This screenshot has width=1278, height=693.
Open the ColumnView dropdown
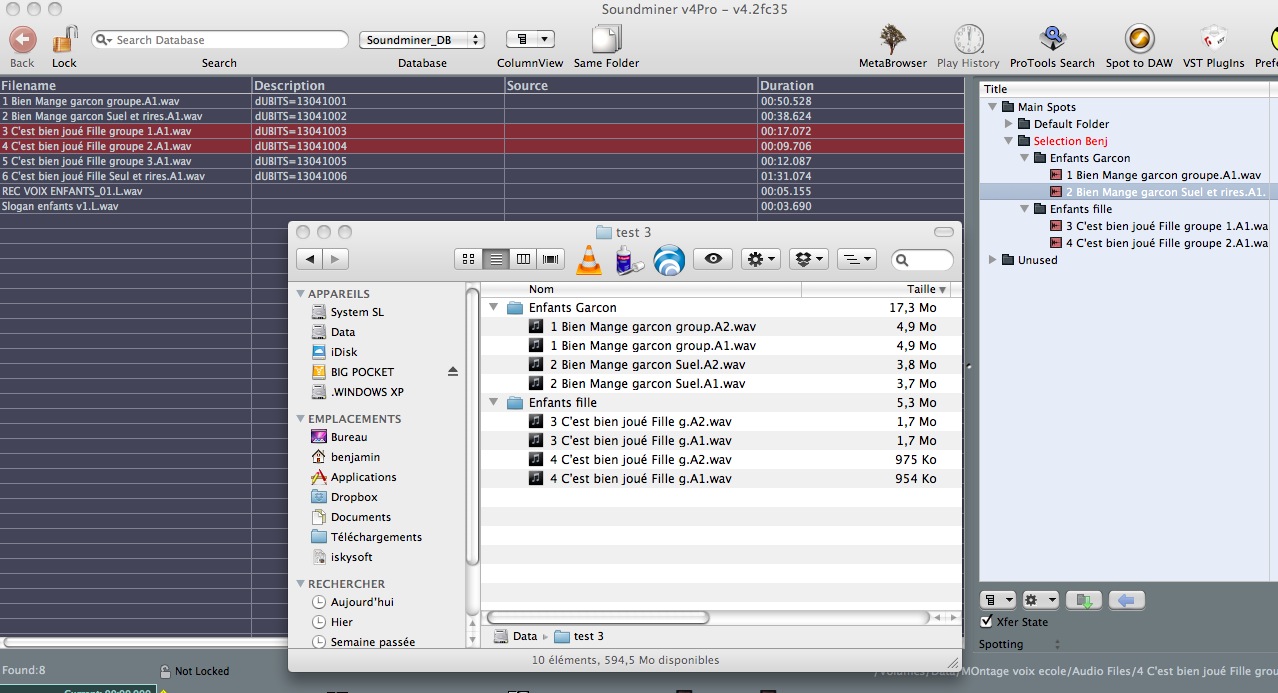(530, 40)
